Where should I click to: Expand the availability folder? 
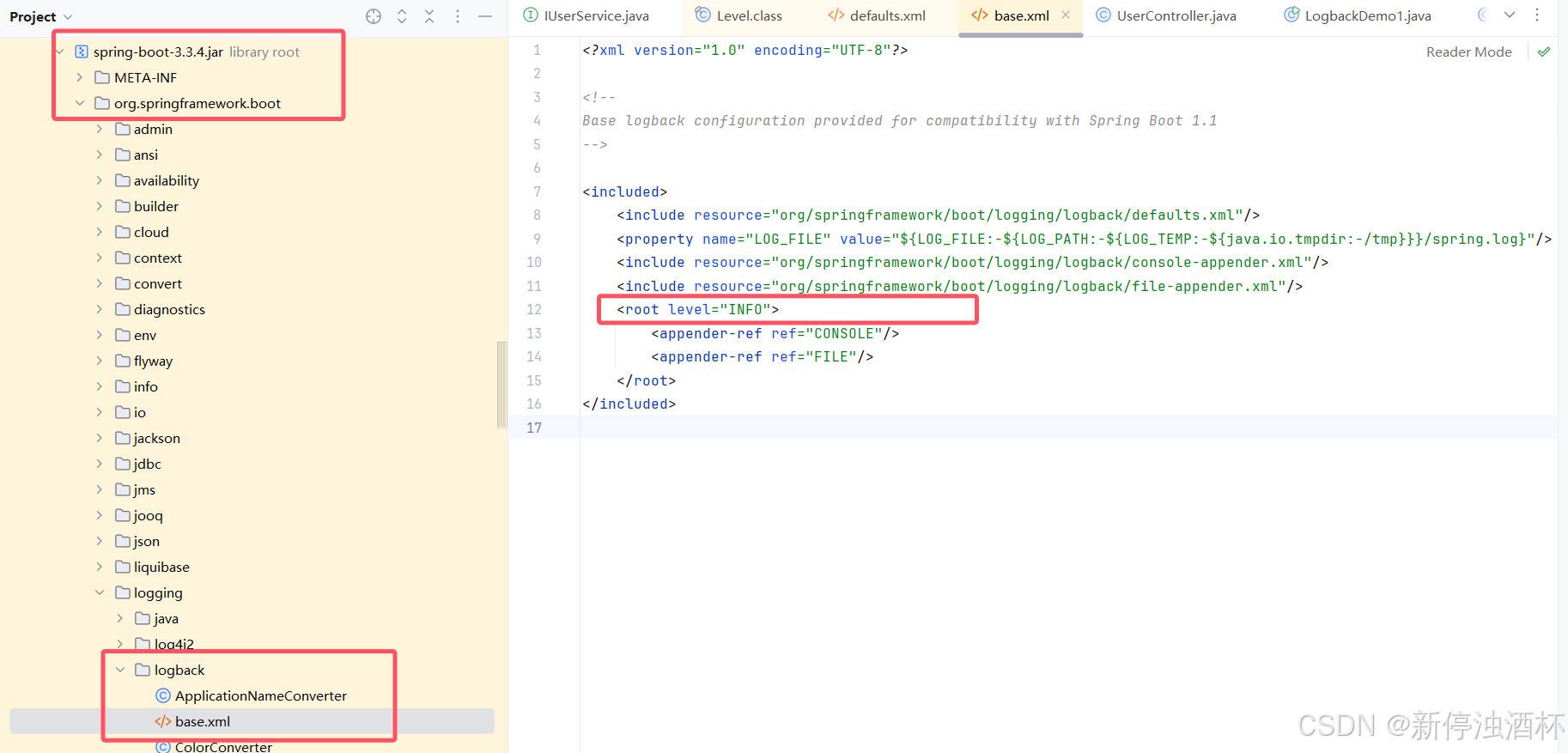coord(100,180)
